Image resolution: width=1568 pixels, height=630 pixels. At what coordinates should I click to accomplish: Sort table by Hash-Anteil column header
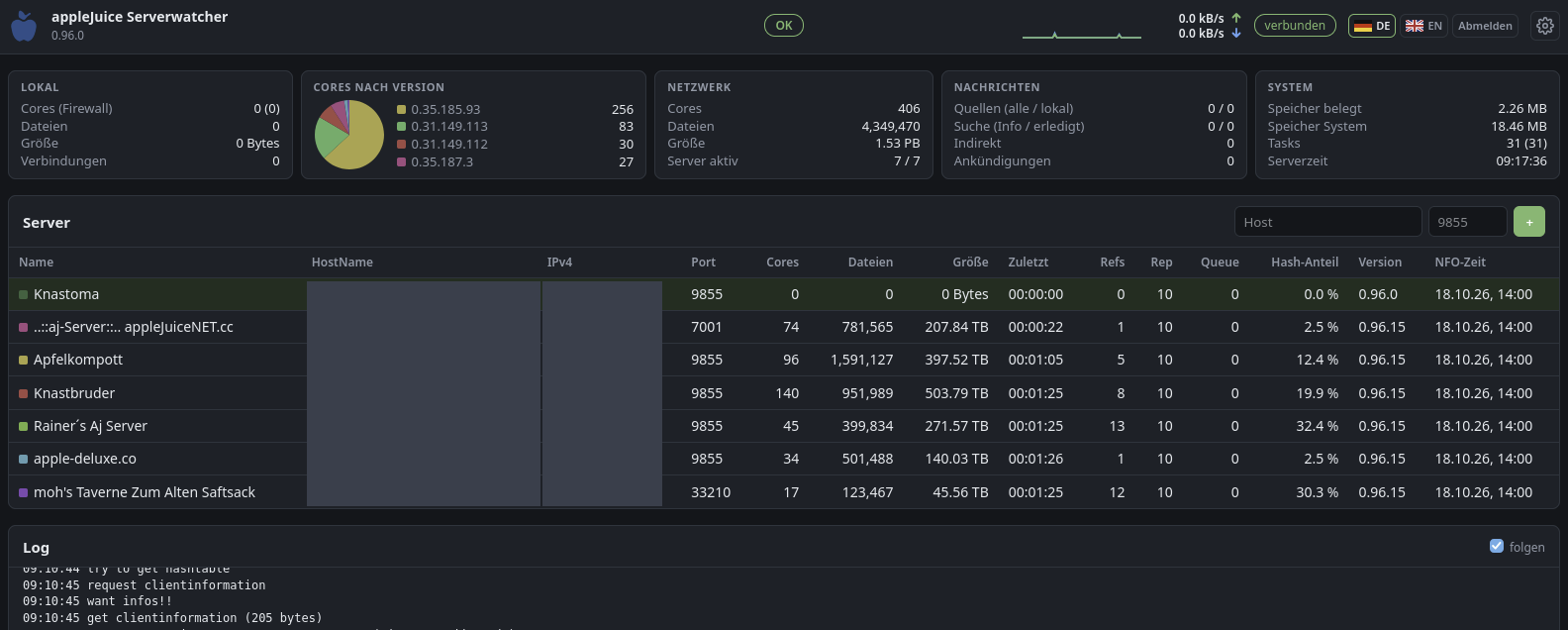(x=1305, y=262)
